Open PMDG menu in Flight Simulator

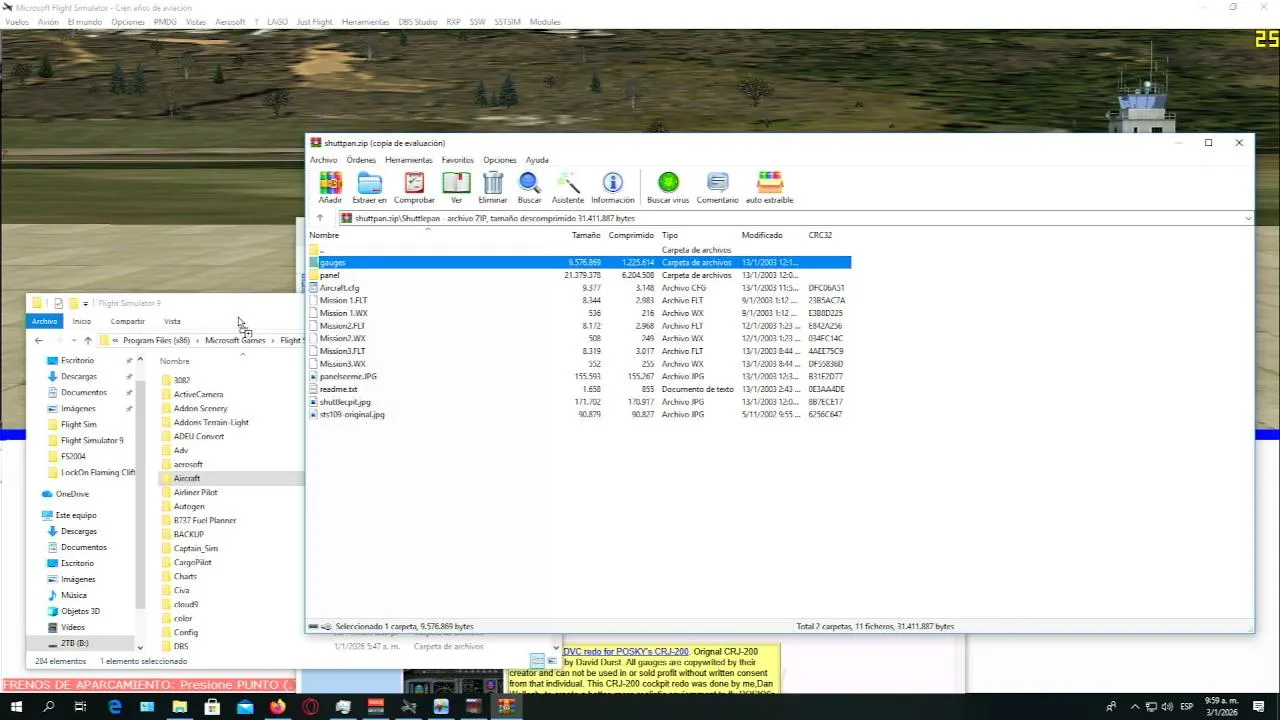(x=165, y=22)
